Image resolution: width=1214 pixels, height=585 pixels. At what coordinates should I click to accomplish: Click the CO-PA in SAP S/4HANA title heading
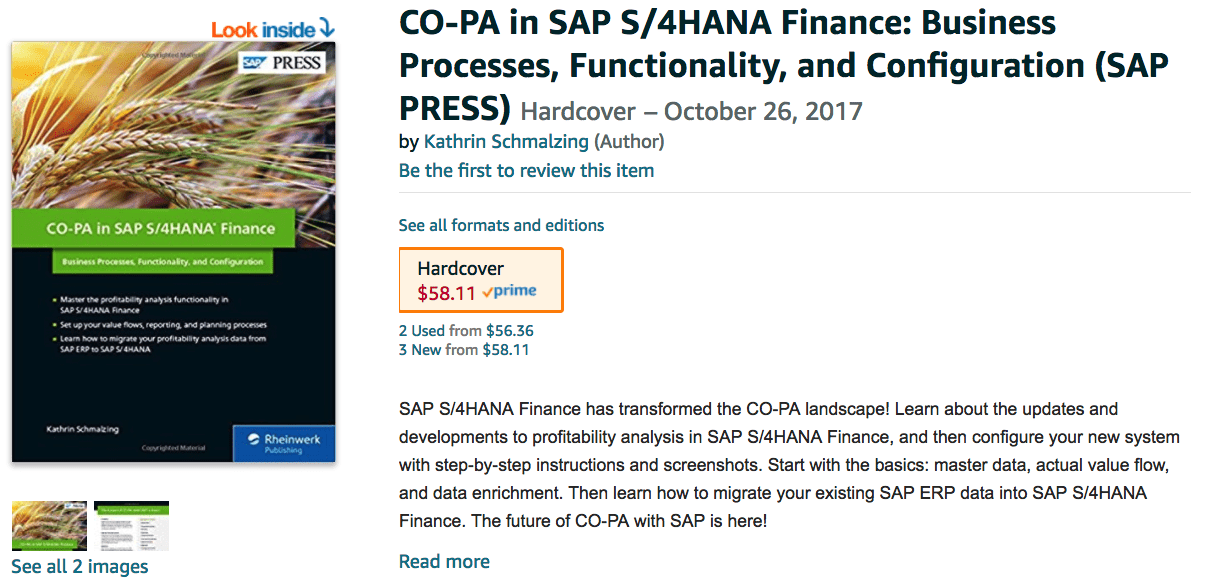[x=784, y=66]
